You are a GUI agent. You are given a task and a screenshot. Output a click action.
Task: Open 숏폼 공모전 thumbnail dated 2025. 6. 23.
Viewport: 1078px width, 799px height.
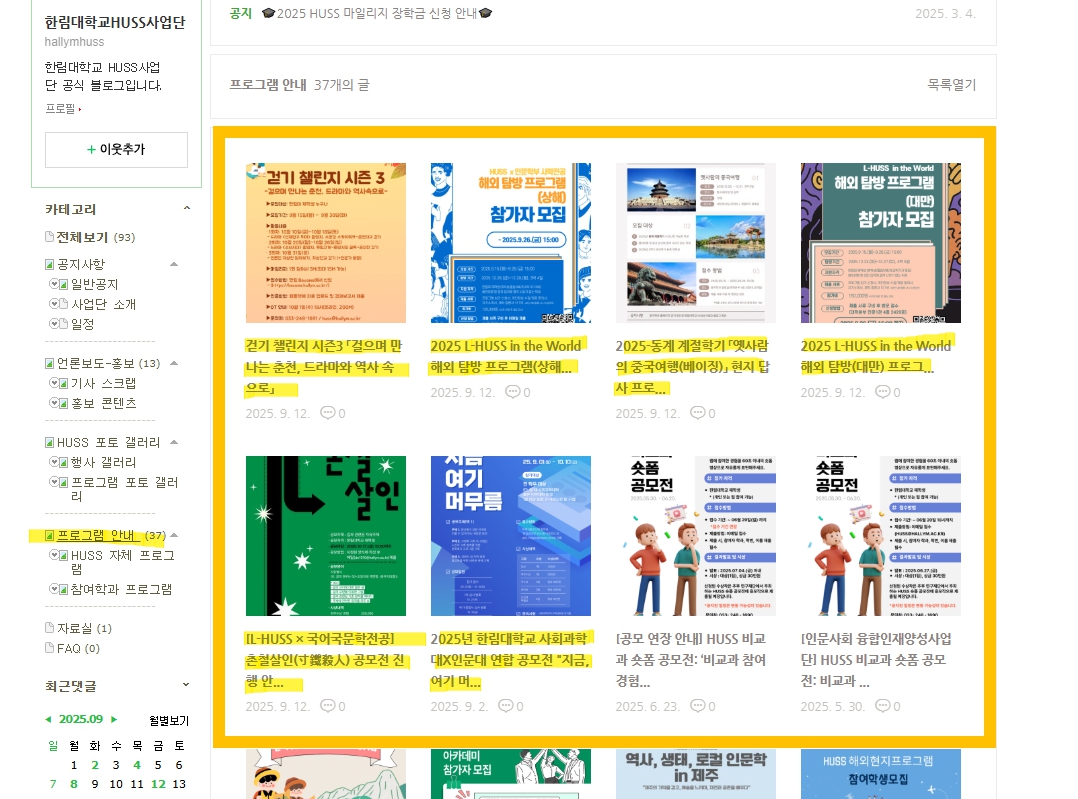coord(696,536)
